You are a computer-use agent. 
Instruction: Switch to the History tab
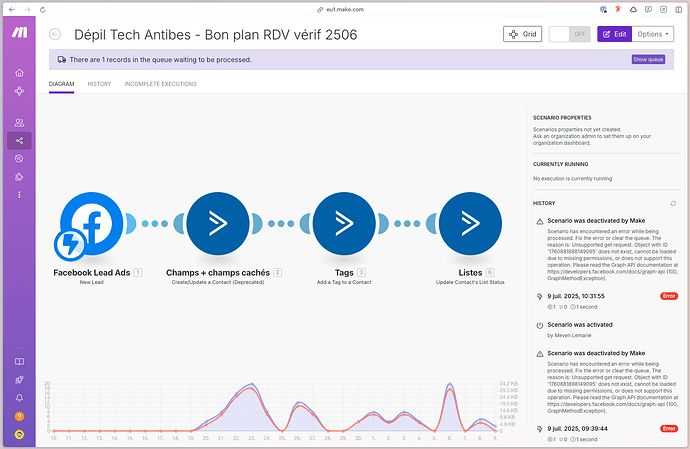tap(99, 84)
